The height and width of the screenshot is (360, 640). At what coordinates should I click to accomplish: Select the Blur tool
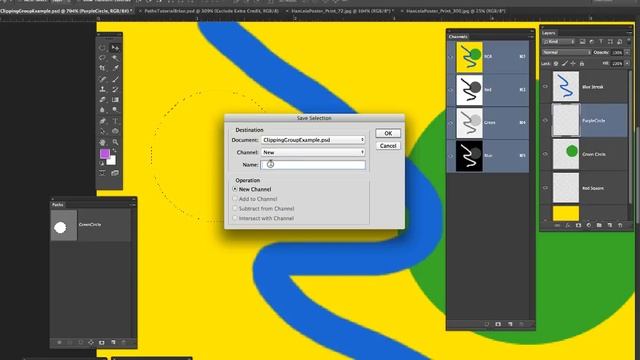[102, 110]
